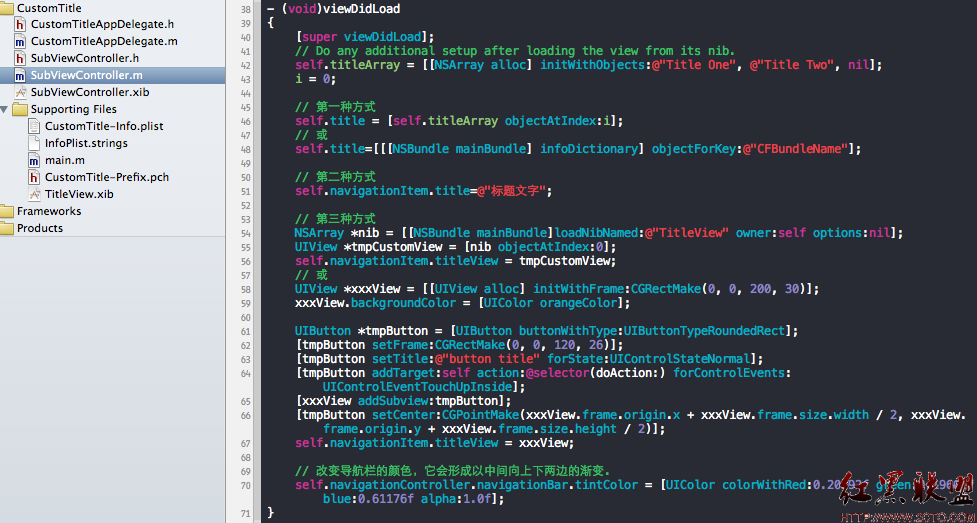This screenshot has width=977, height=523.
Task: Click the SubViewController.xib interface file icon
Action: click(x=20, y=92)
